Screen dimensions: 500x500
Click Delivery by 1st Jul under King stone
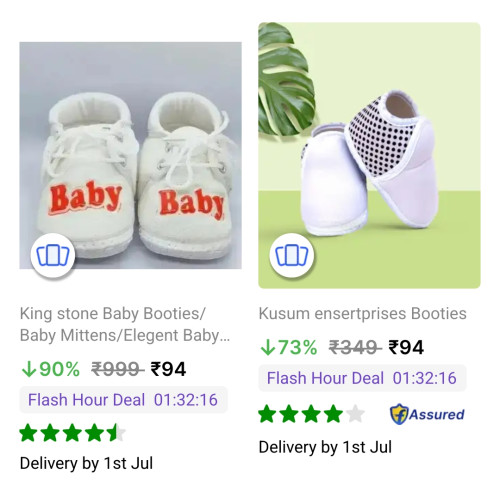pos(86,463)
